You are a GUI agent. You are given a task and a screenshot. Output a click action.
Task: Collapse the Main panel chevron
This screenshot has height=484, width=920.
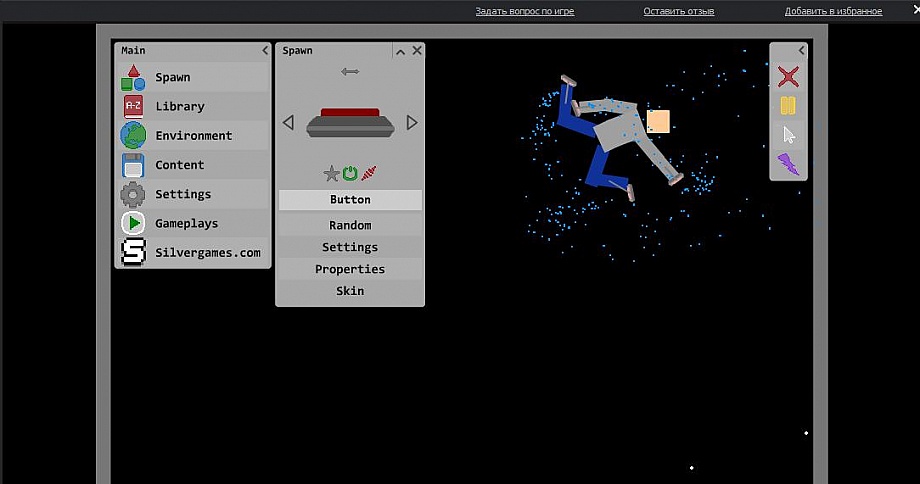point(265,50)
